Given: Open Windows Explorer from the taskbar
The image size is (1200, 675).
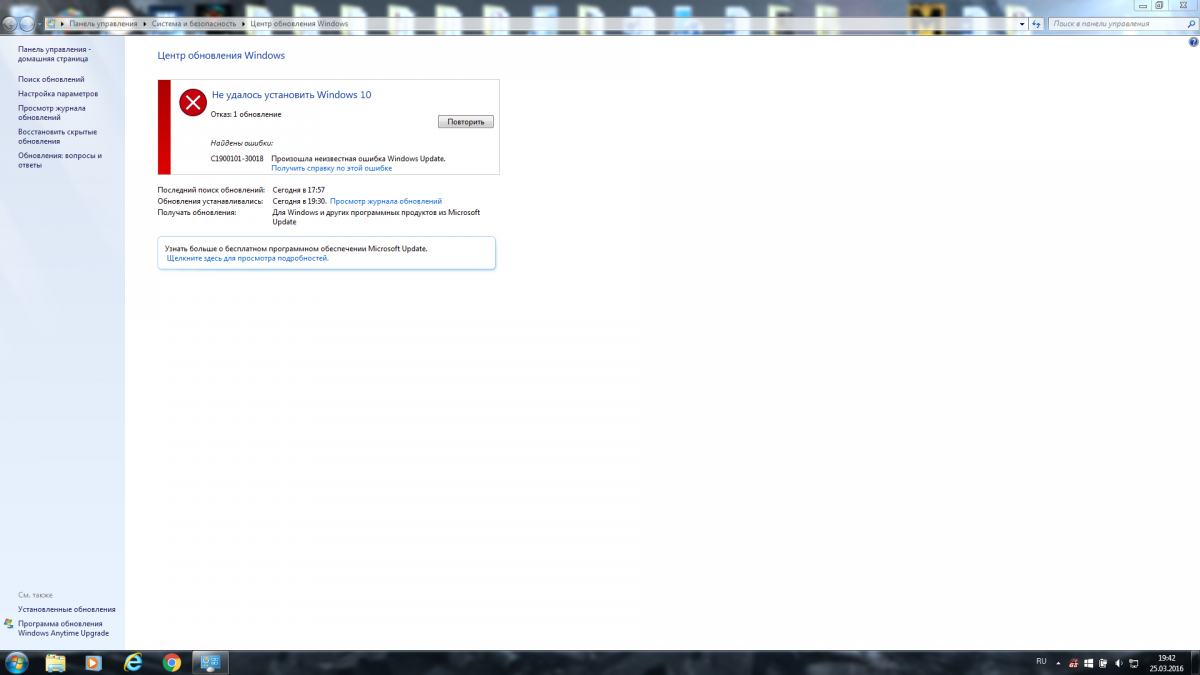Looking at the screenshot, I should click(55, 662).
